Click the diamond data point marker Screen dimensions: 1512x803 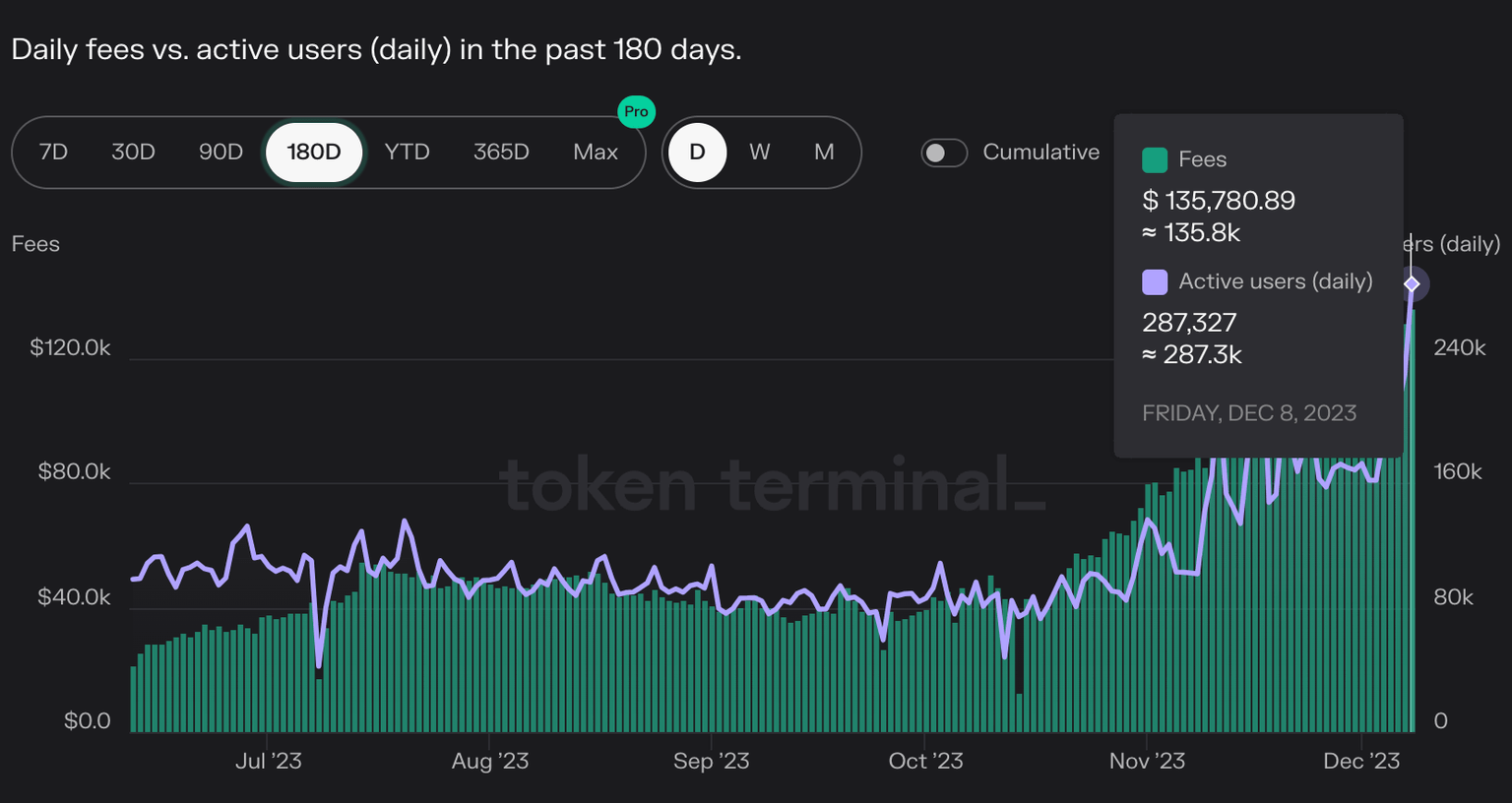pos(1412,283)
